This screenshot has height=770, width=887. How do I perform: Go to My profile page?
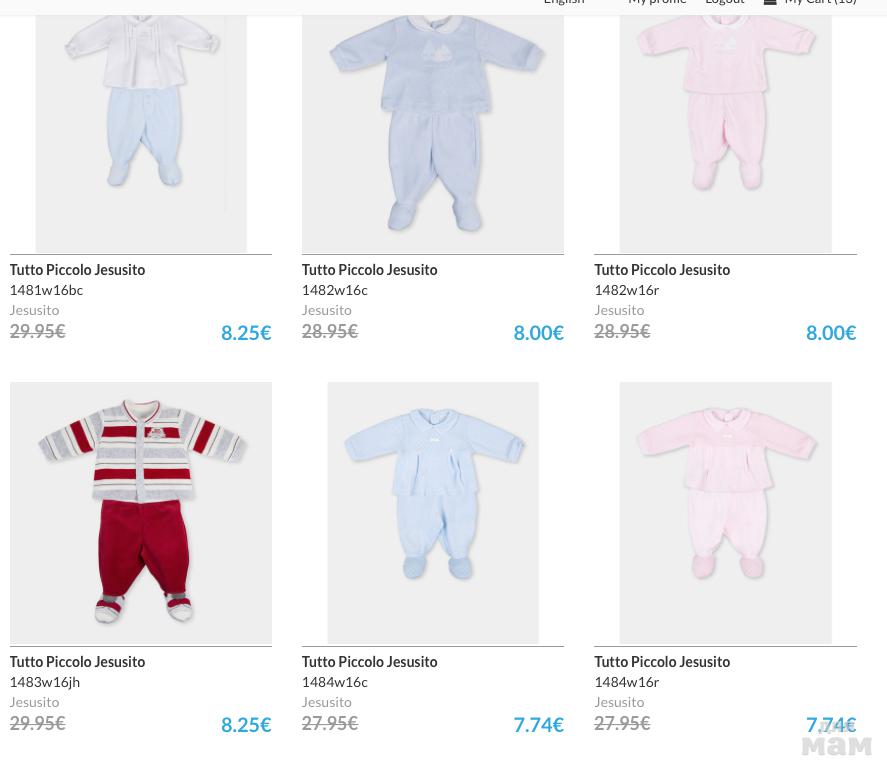657,2
